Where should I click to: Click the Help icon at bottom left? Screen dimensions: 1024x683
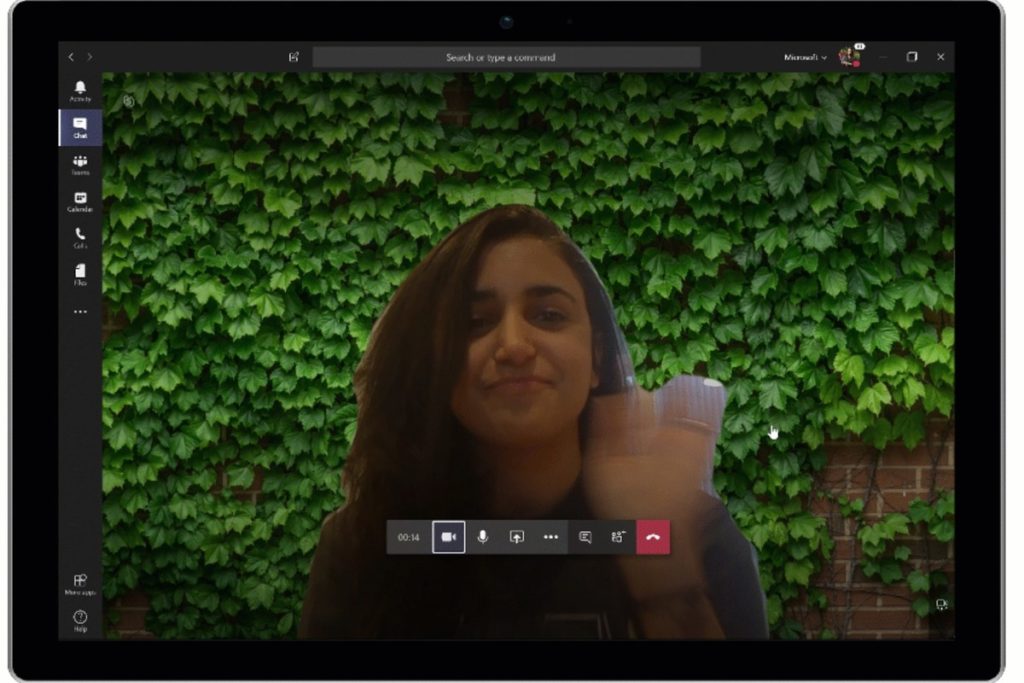point(80,621)
